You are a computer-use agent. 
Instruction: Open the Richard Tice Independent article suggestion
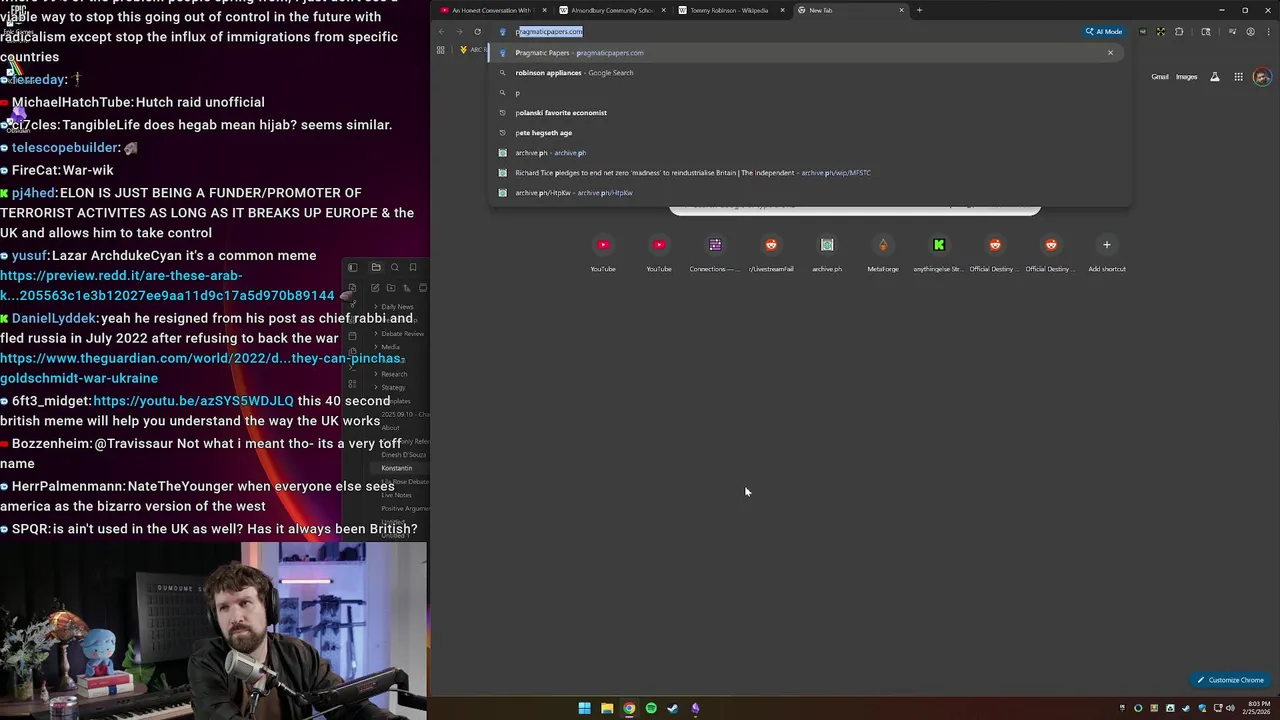click(810, 172)
